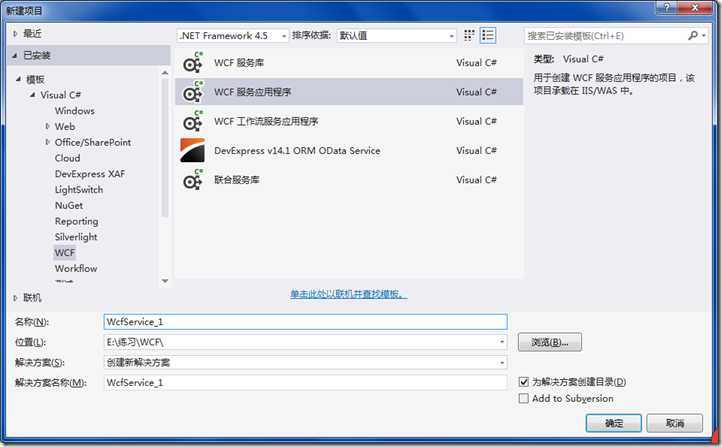Select Cloud in template tree
This screenshot has width=722, height=447.
tap(67, 158)
